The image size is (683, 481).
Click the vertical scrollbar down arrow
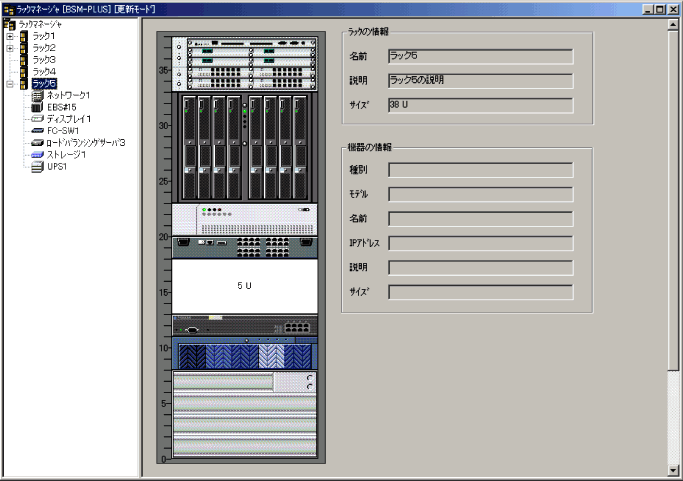[x=674, y=468]
